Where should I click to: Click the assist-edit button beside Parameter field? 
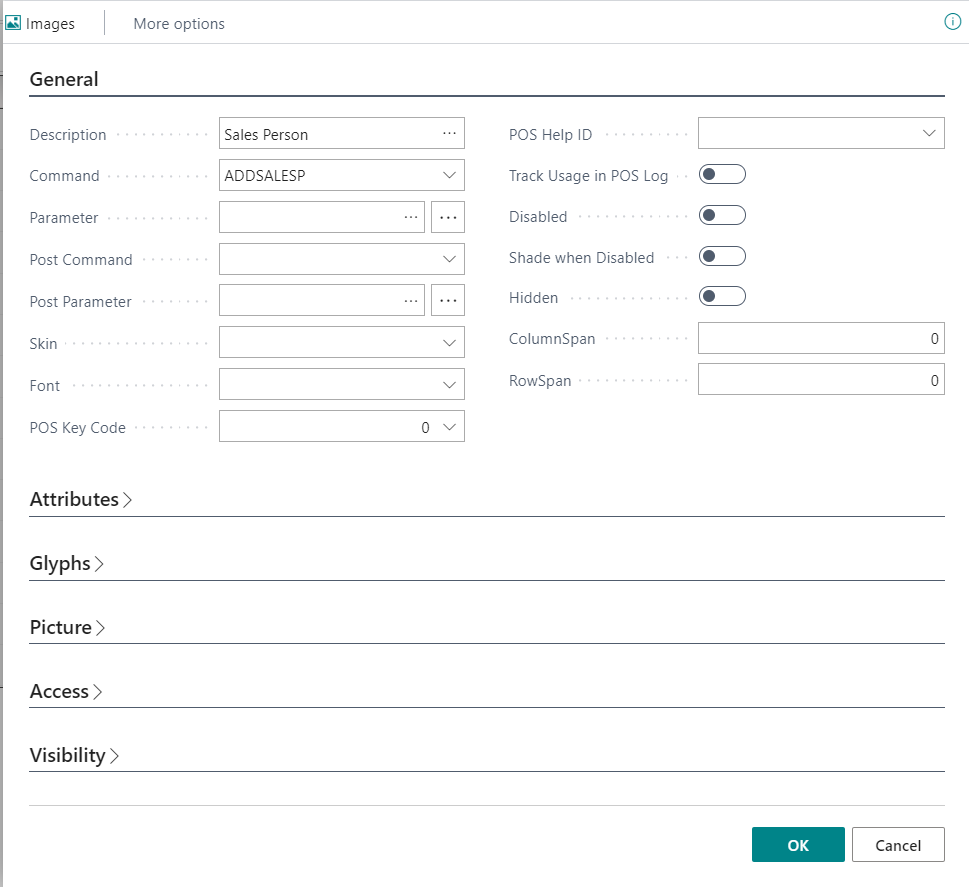tap(448, 217)
